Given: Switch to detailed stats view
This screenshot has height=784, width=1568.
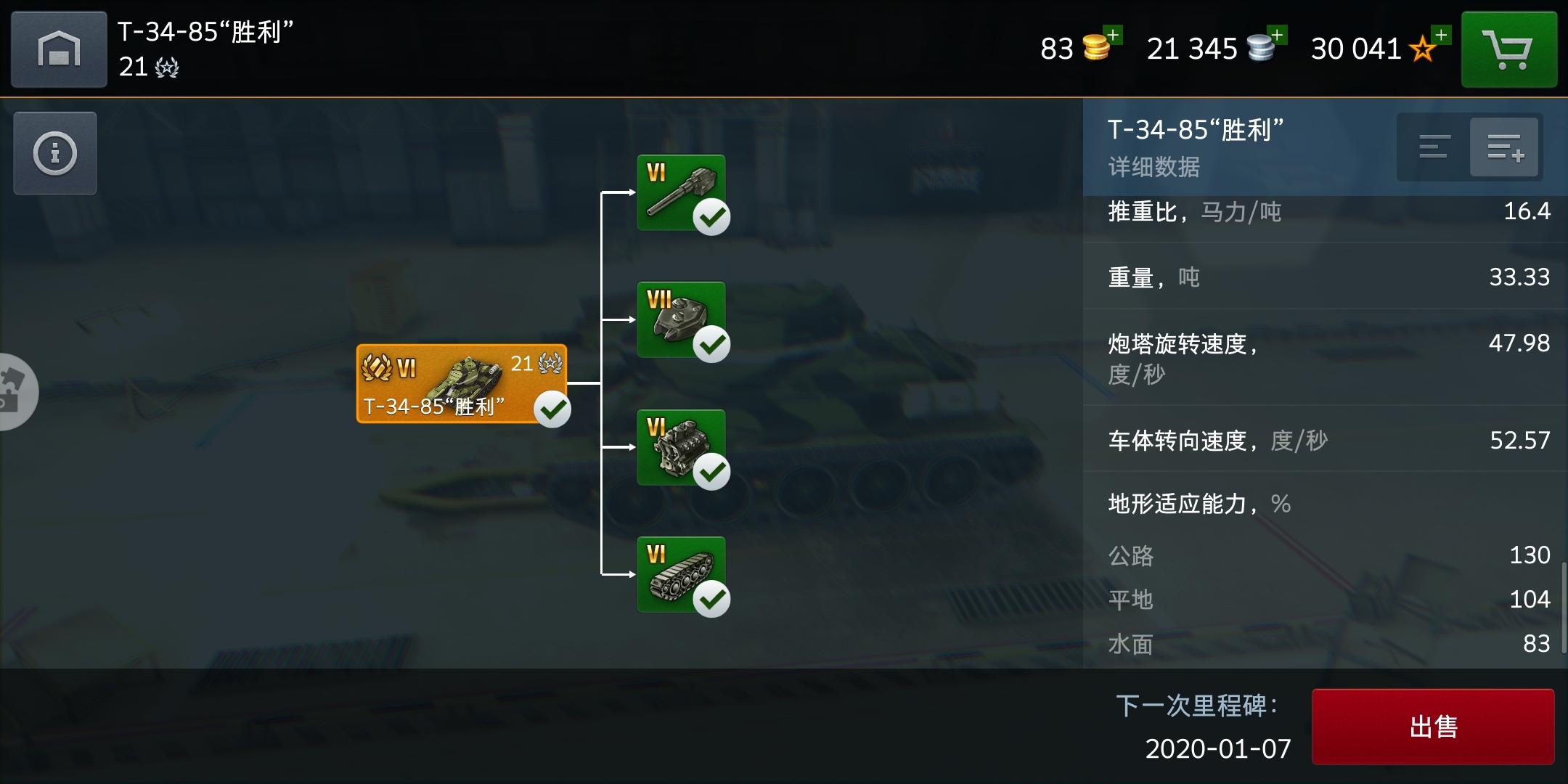Looking at the screenshot, I should 1504,147.
